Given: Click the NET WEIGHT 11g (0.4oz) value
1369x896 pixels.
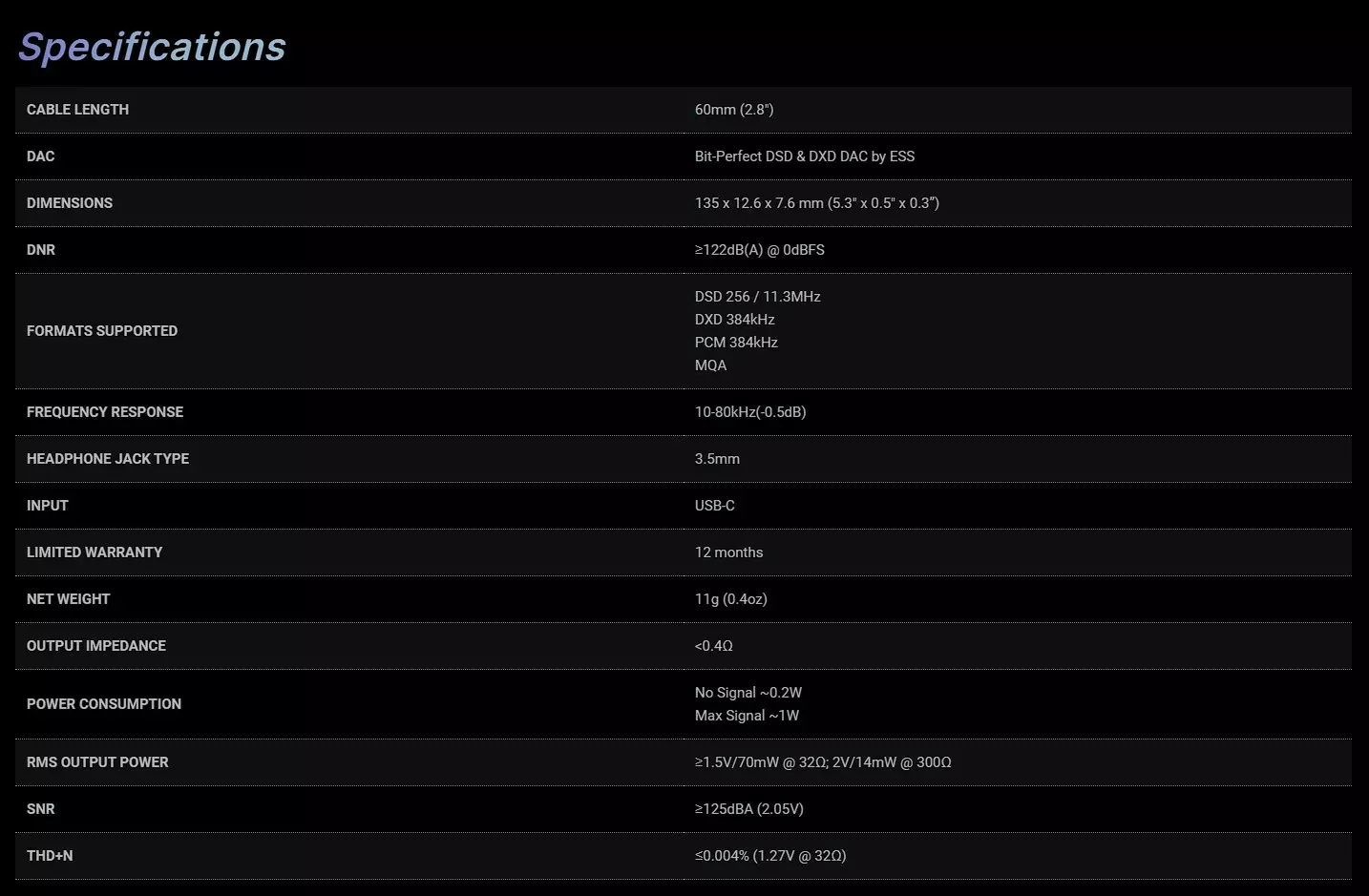Looking at the screenshot, I should tap(731, 599).
